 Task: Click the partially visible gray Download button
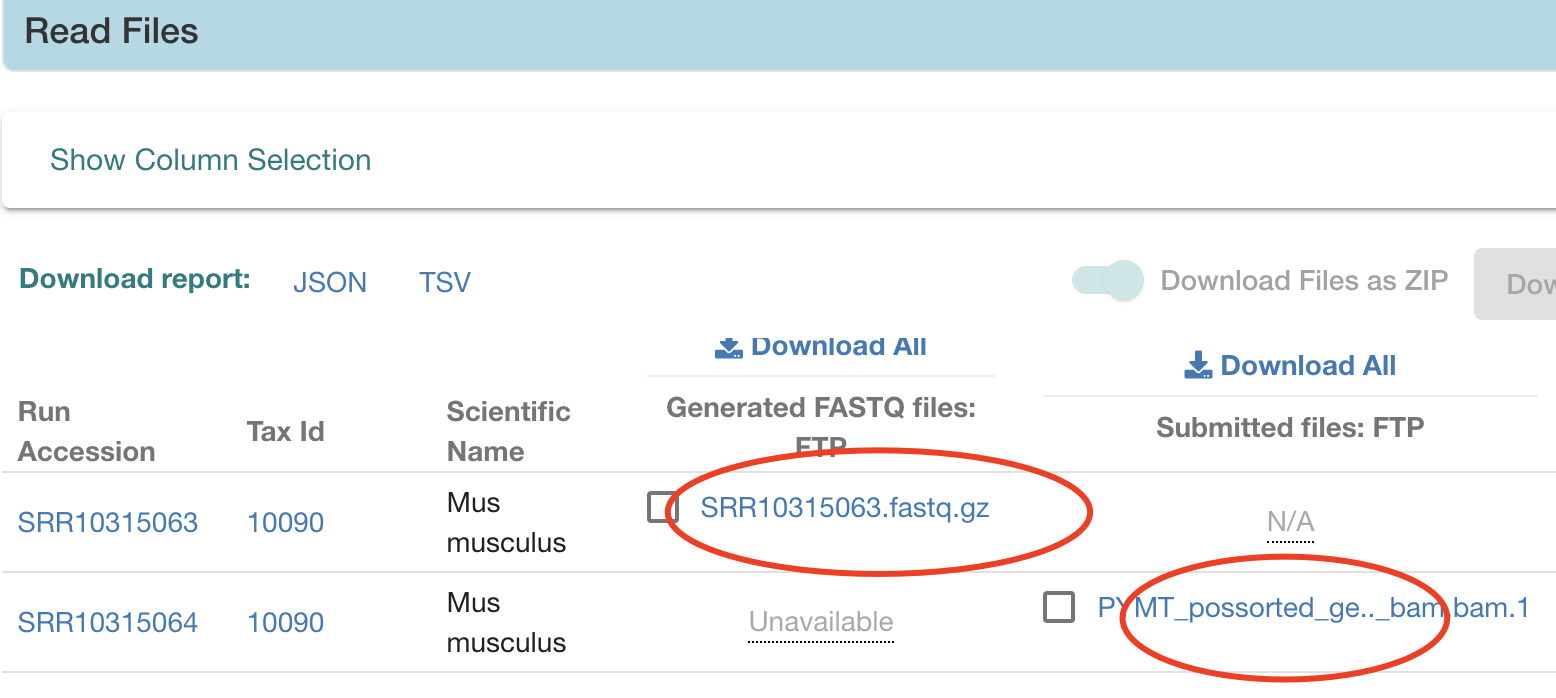click(x=1522, y=285)
